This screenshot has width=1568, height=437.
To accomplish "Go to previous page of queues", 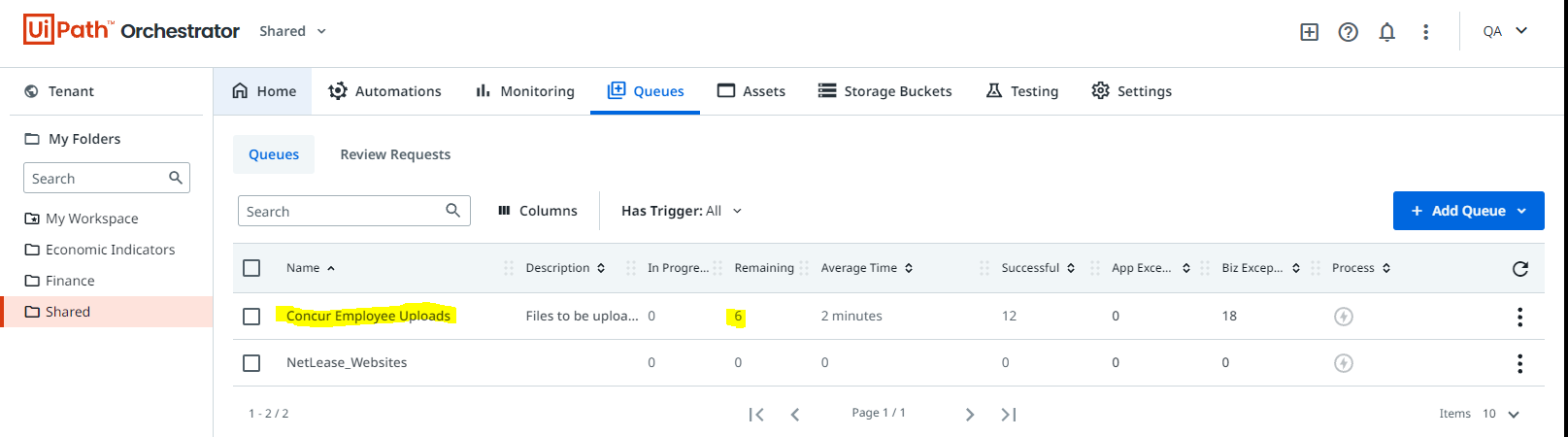I will coord(795,415).
